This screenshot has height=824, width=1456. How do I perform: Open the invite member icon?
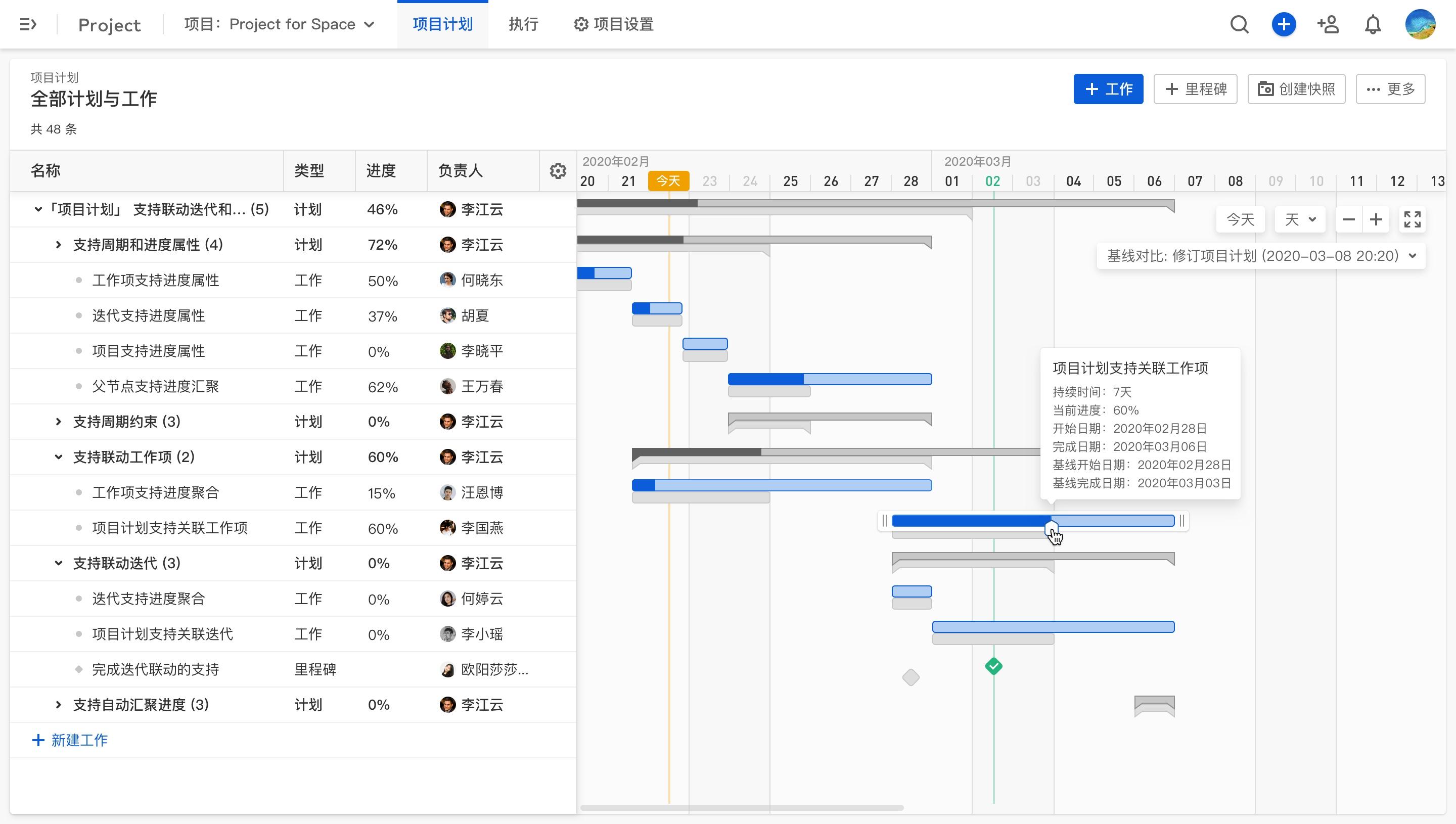click(x=1328, y=24)
